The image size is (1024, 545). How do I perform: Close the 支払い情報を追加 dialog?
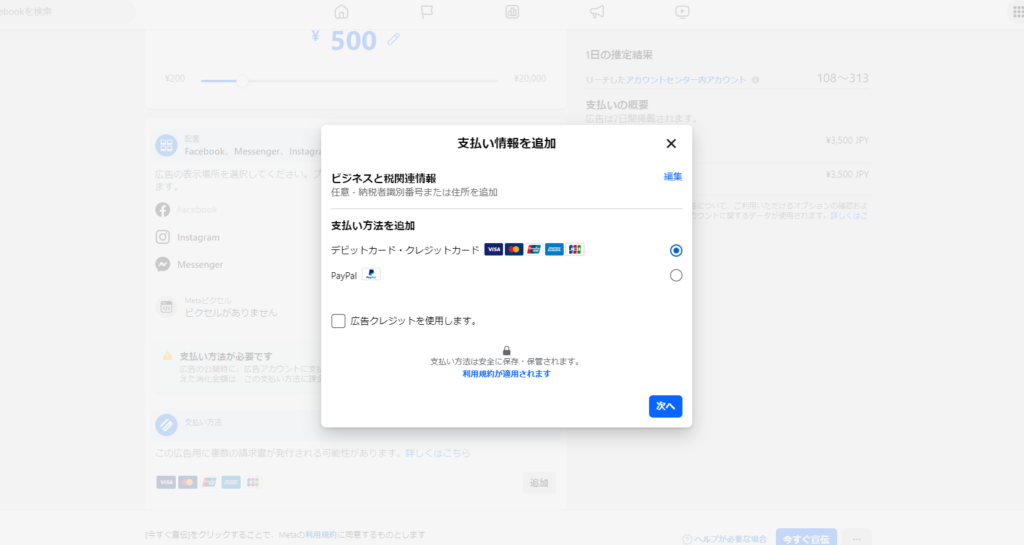671,143
